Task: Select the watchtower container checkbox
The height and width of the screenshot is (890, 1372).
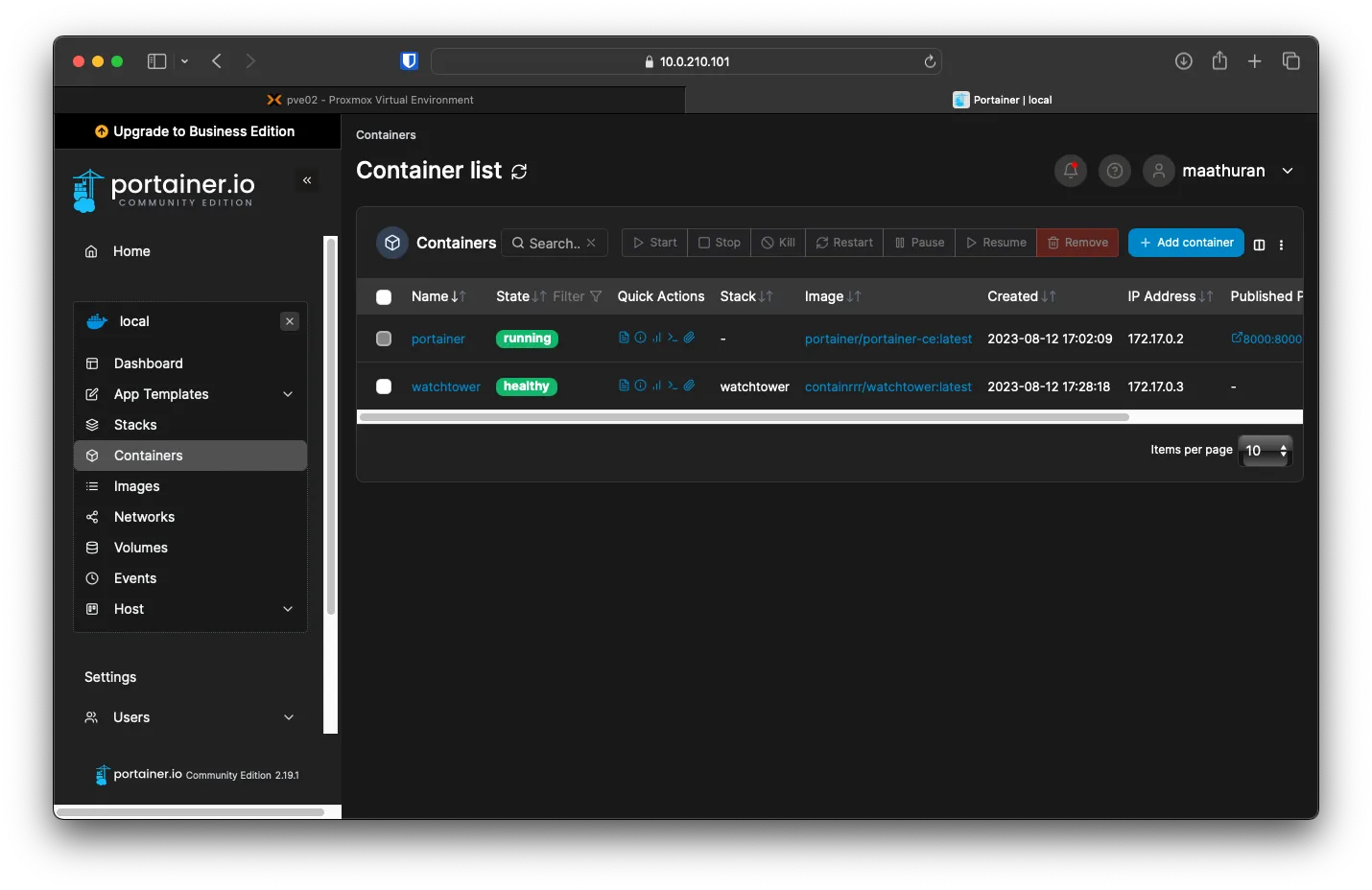Action: tap(384, 386)
